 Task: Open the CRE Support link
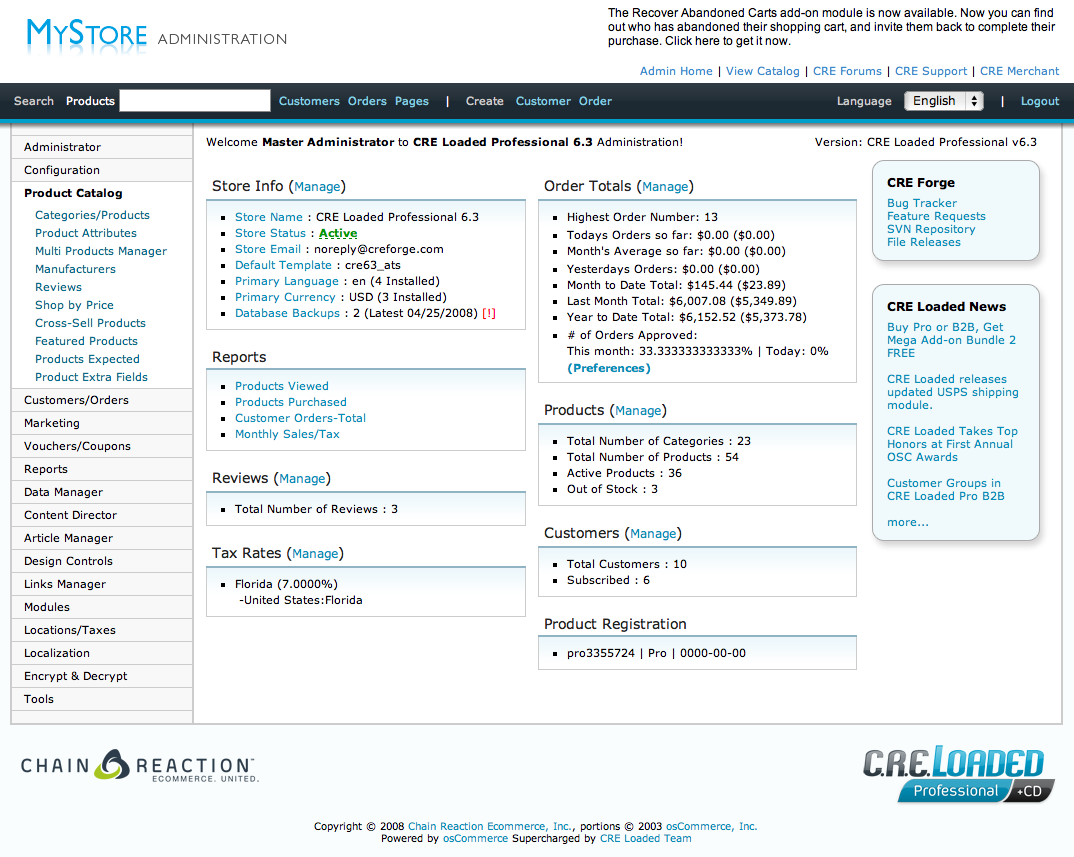click(x=931, y=71)
